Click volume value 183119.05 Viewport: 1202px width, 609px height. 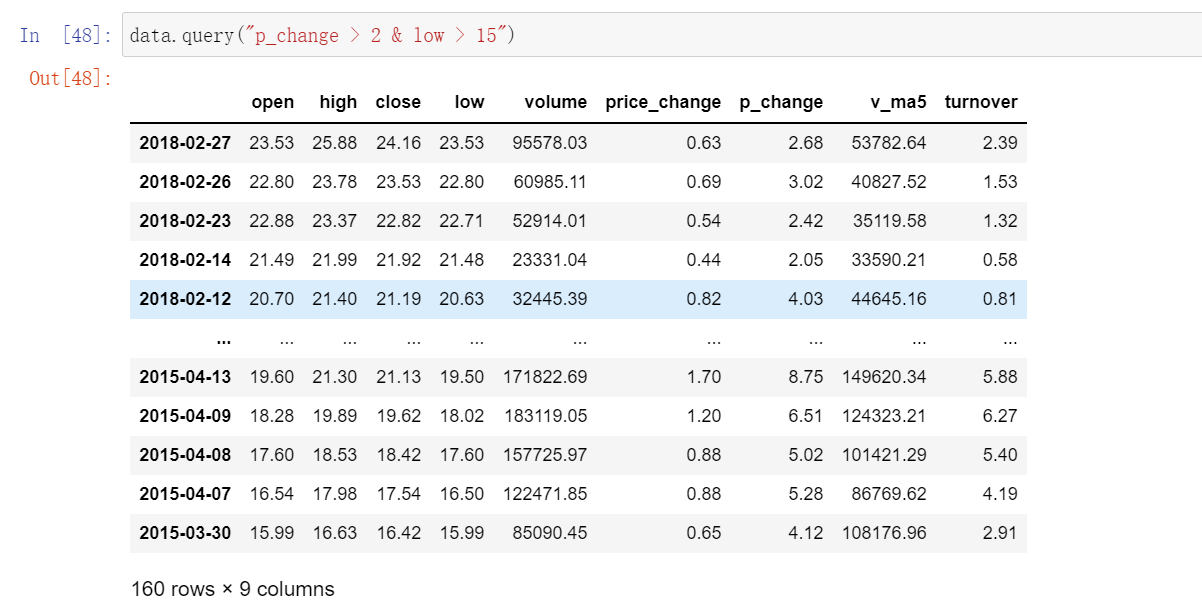545,416
